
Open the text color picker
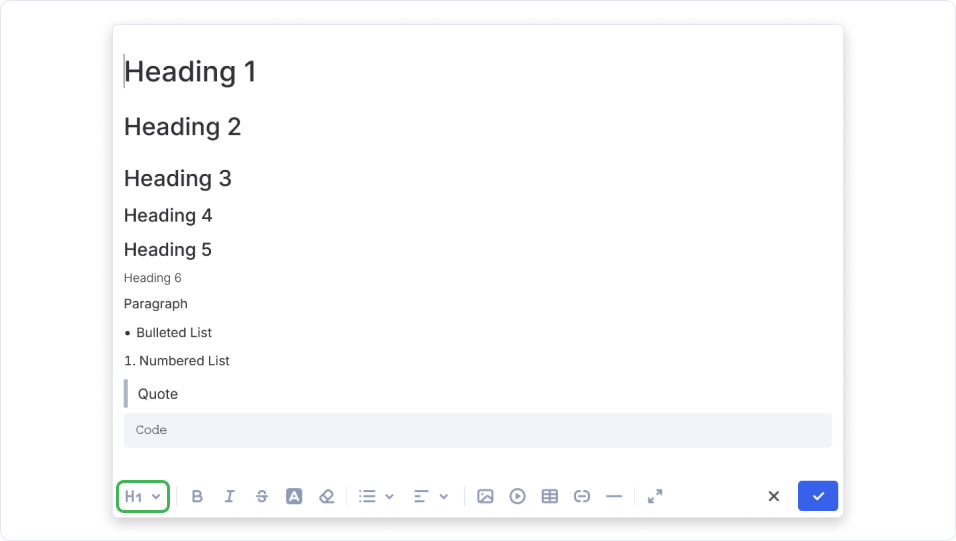294,496
